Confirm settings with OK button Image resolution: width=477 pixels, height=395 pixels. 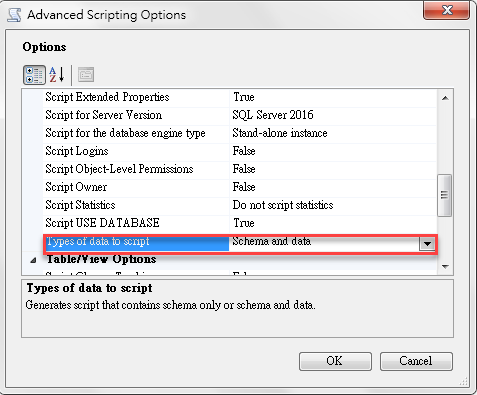coord(335,361)
